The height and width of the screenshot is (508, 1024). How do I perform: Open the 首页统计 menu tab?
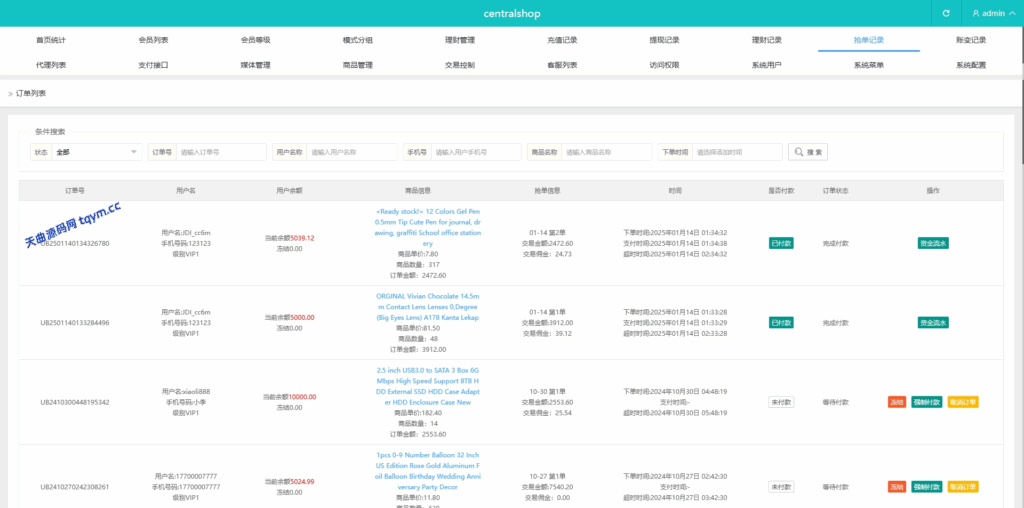51,40
